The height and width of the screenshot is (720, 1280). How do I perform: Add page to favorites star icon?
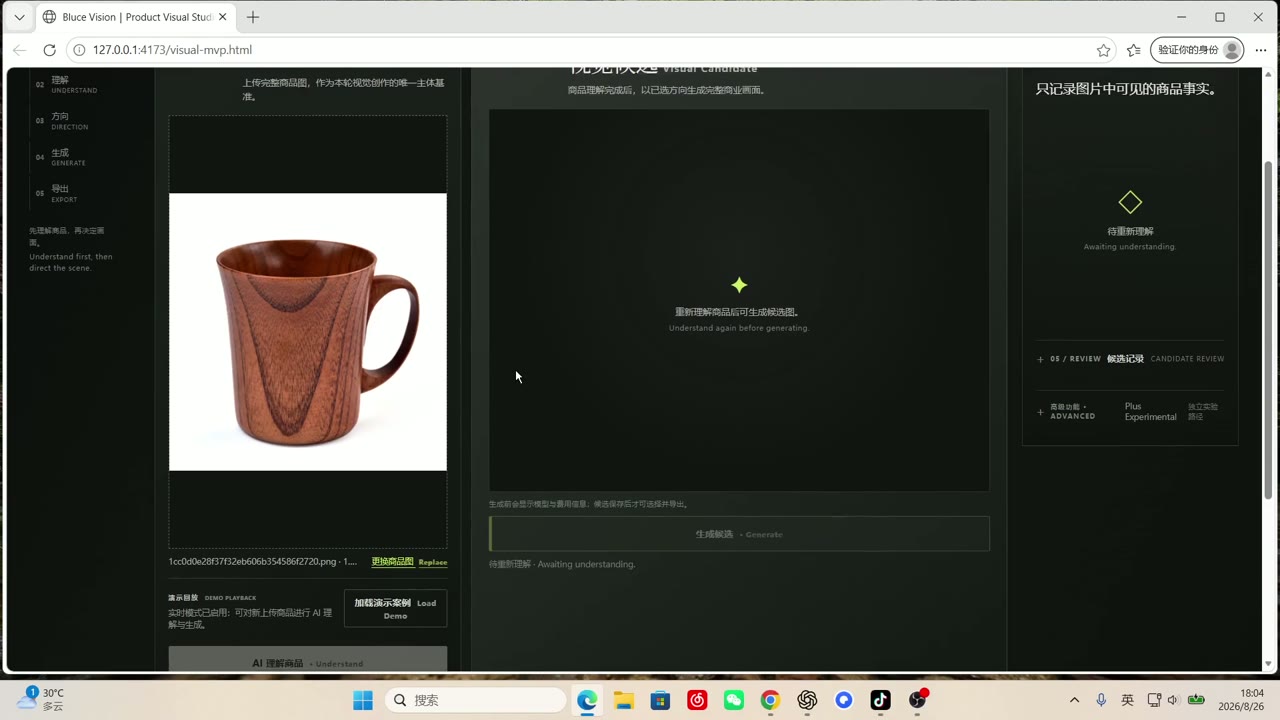1103,50
